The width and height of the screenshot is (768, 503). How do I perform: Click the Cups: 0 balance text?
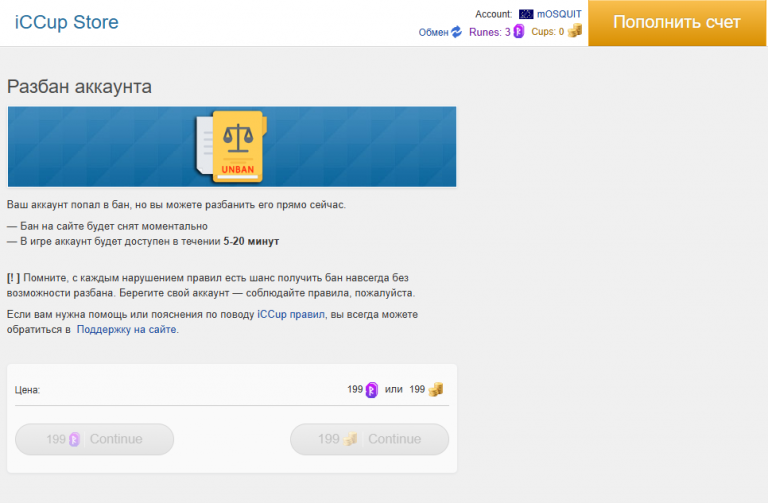(548, 32)
